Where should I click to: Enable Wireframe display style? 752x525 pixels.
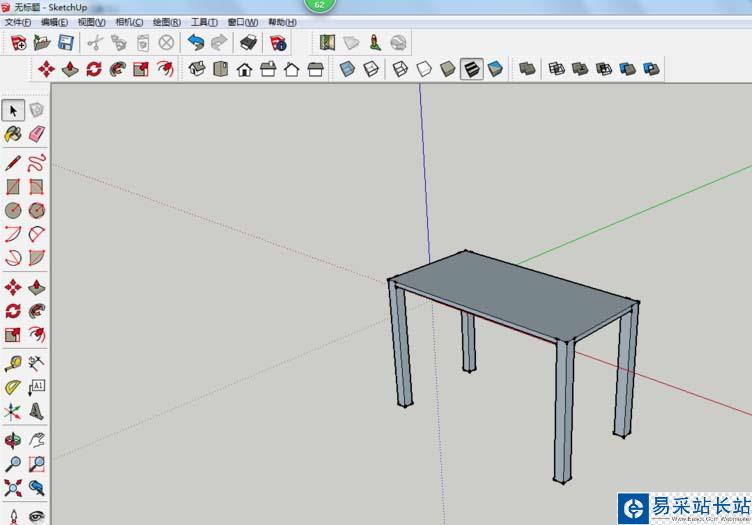point(399,69)
